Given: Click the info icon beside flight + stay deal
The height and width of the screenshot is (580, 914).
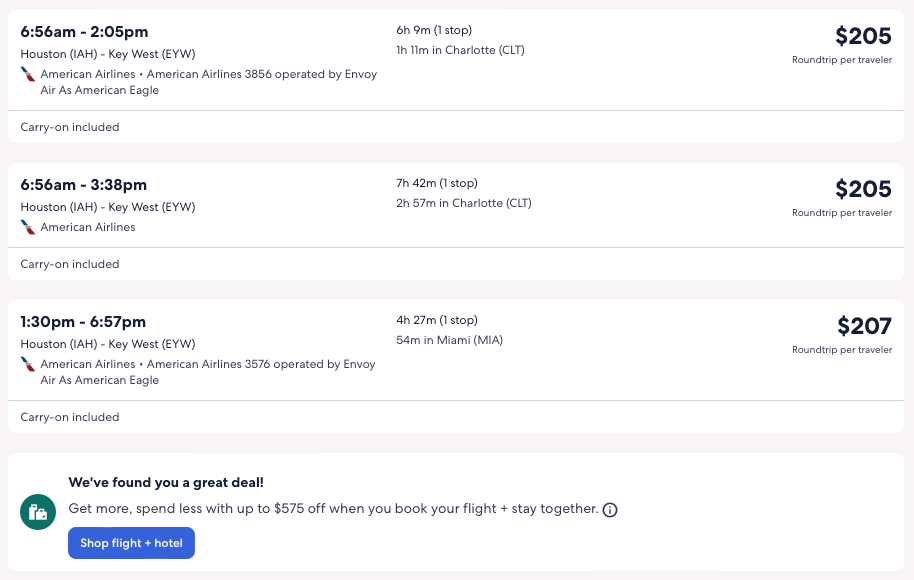Looking at the screenshot, I should (610, 510).
